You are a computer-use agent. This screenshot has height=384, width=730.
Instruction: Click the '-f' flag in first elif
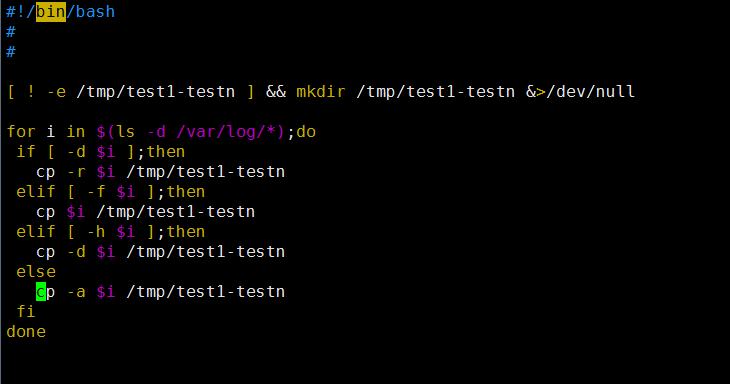96,192
